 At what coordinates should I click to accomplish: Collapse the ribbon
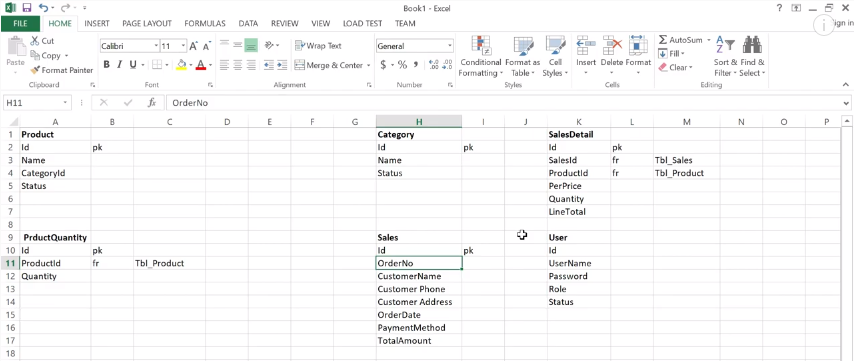tap(846, 84)
